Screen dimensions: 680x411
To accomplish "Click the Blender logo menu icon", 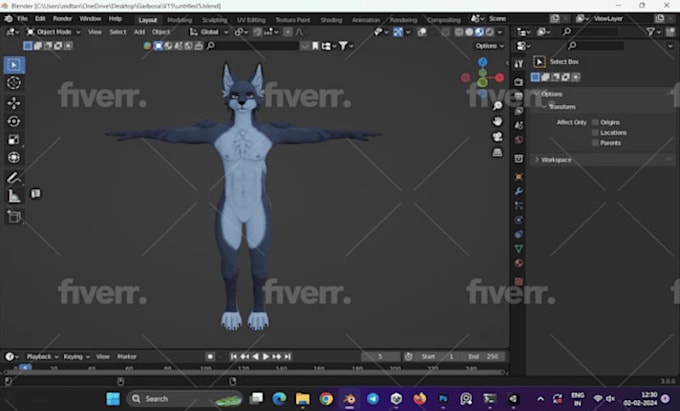I will click(8, 19).
